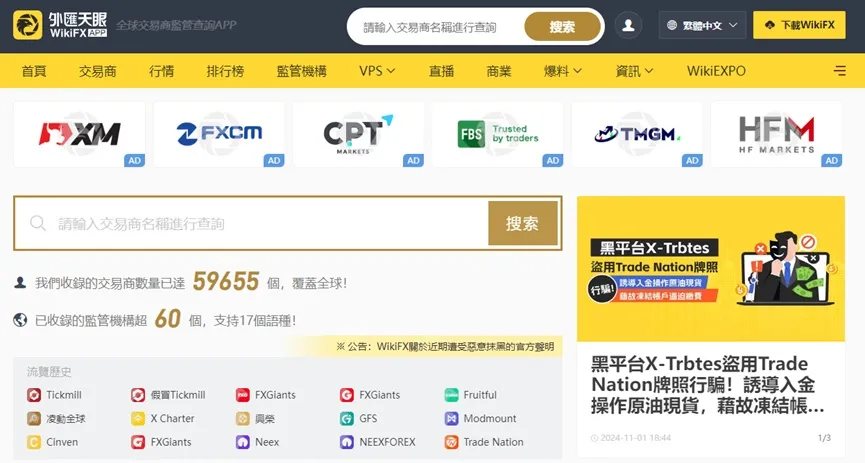Open X Charter from browsing history
865x463 pixels.
(x=172, y=418)
